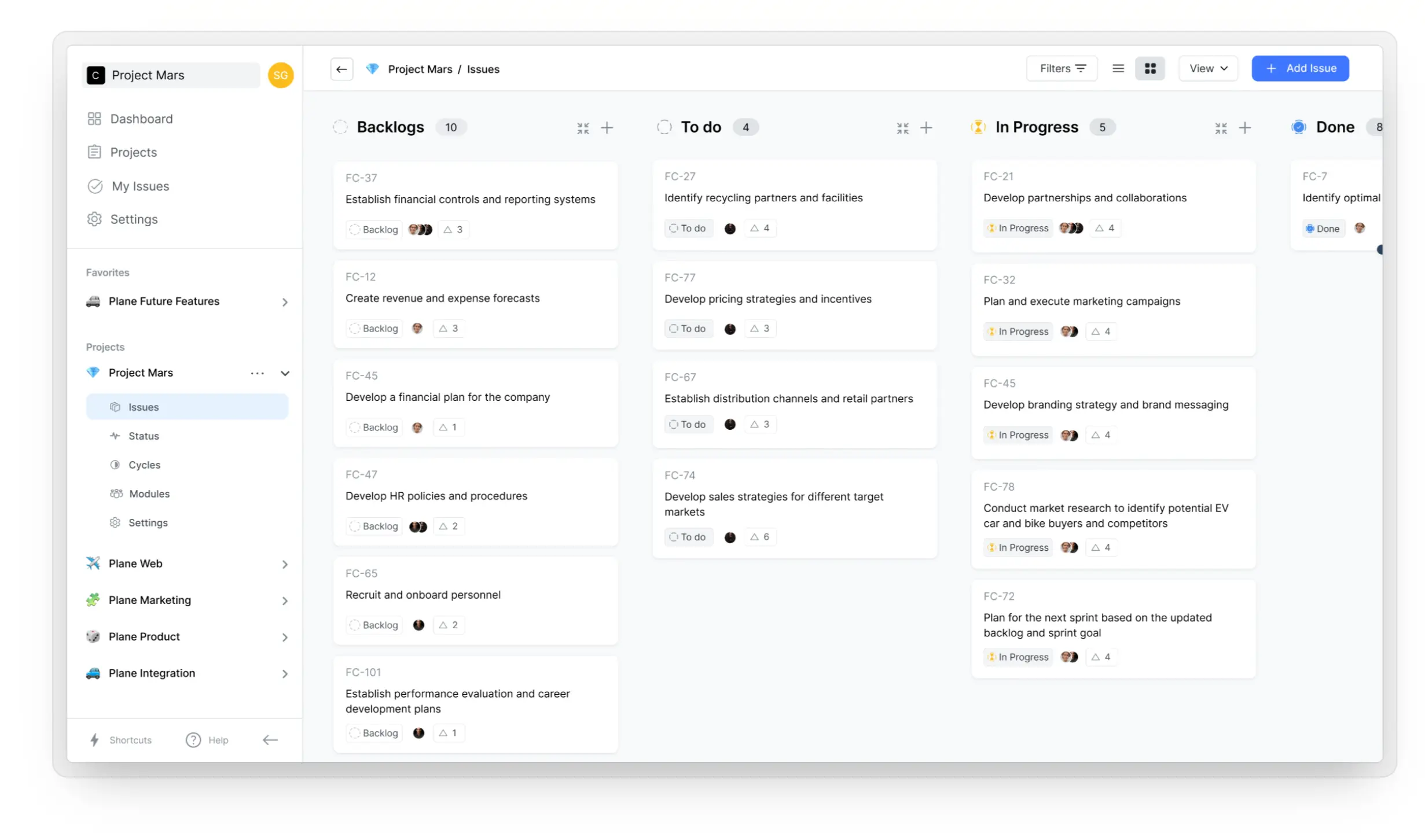1425x840 pixels.
Task: Collapse the left sidebar
Action: coord(270,739)
